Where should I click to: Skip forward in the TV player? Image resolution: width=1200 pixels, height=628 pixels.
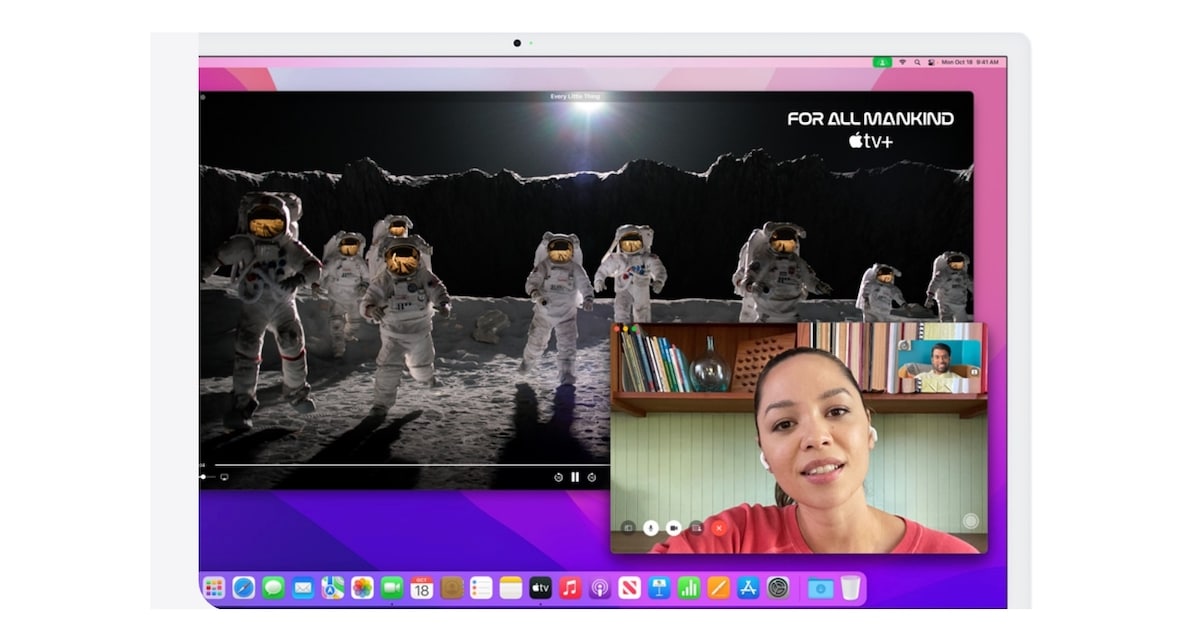point(592,477)
